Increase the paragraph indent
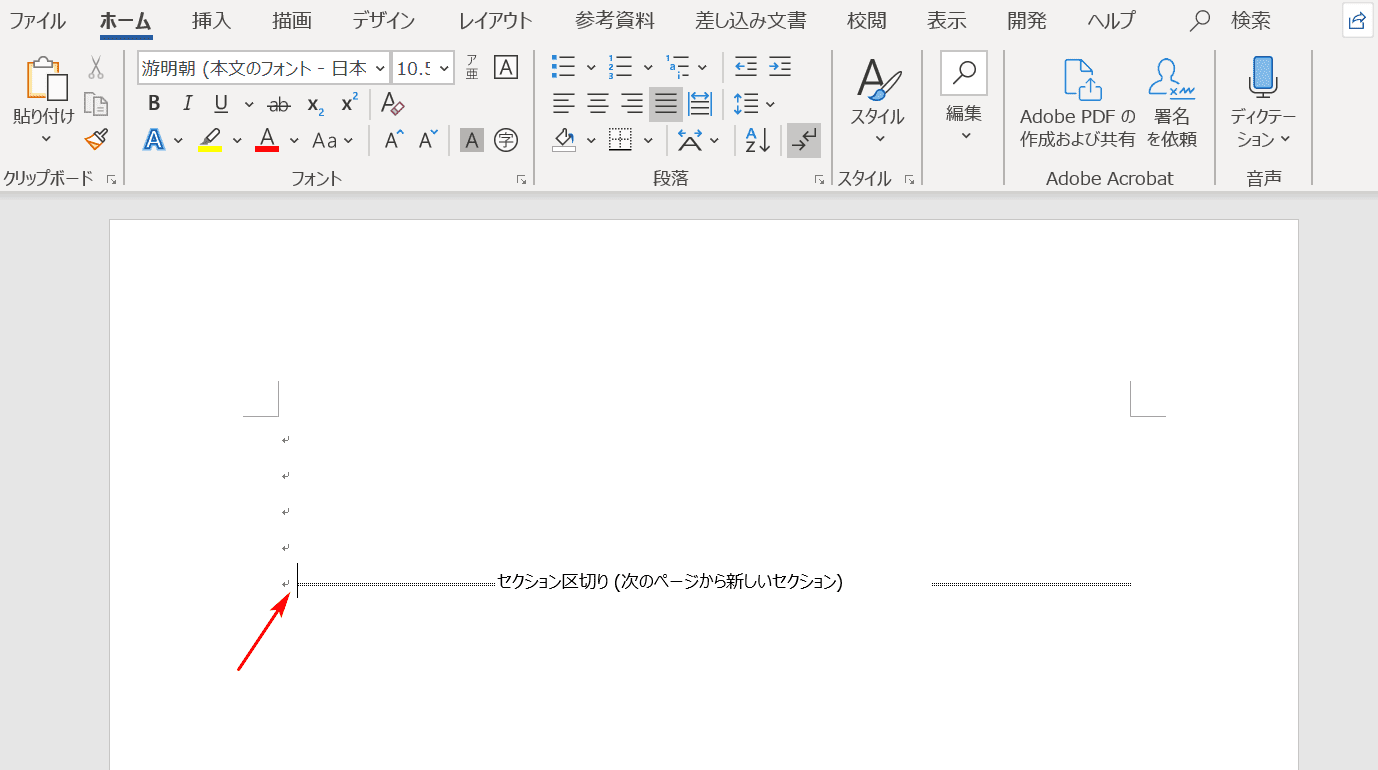Image resolution: width=1378 pixels, height=770 pixels. [780, 67]
